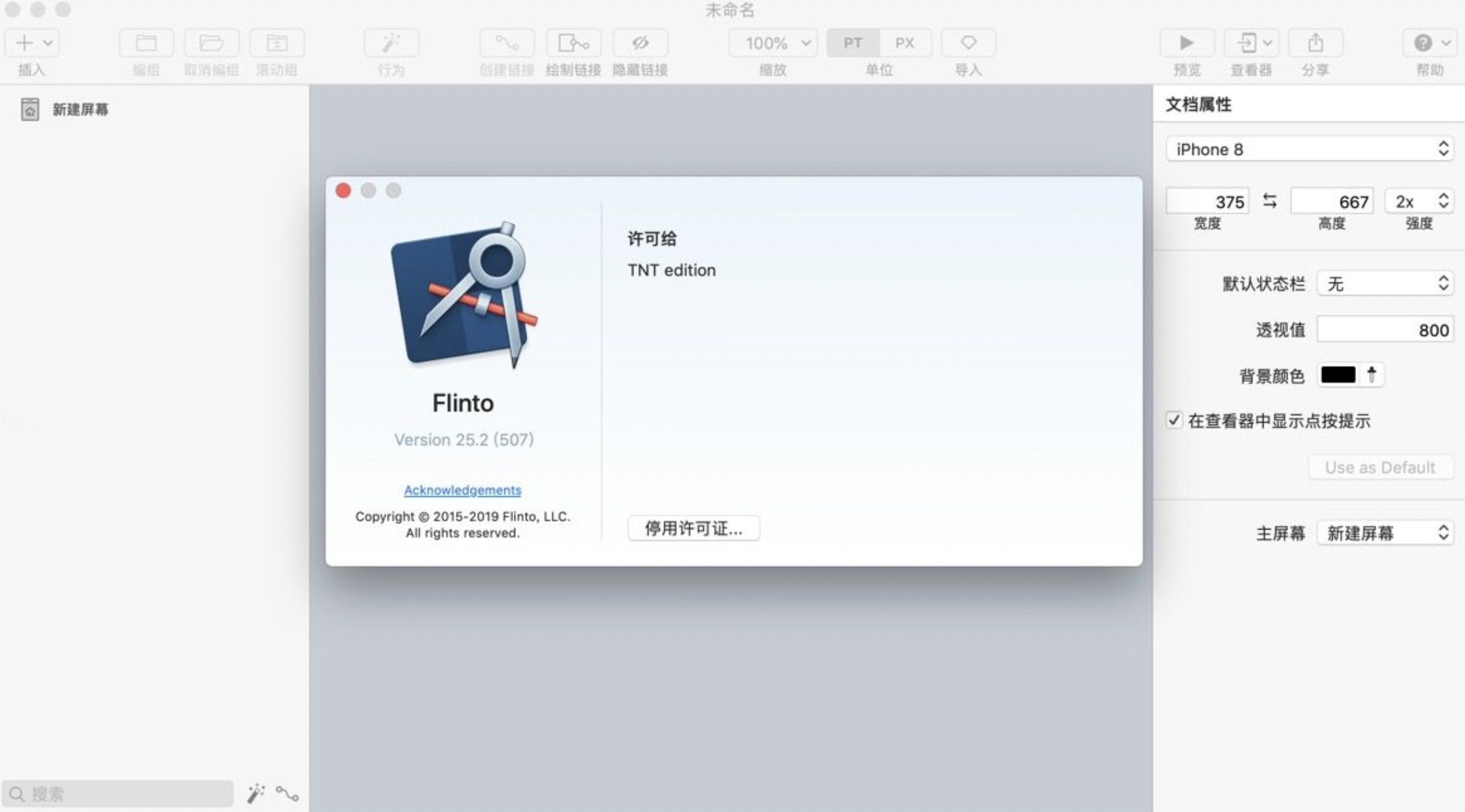This screenshot has height=812, width=1465.
Task: Select the 新建屏幕 screen in layer list
Action: (x=80, y=110)
